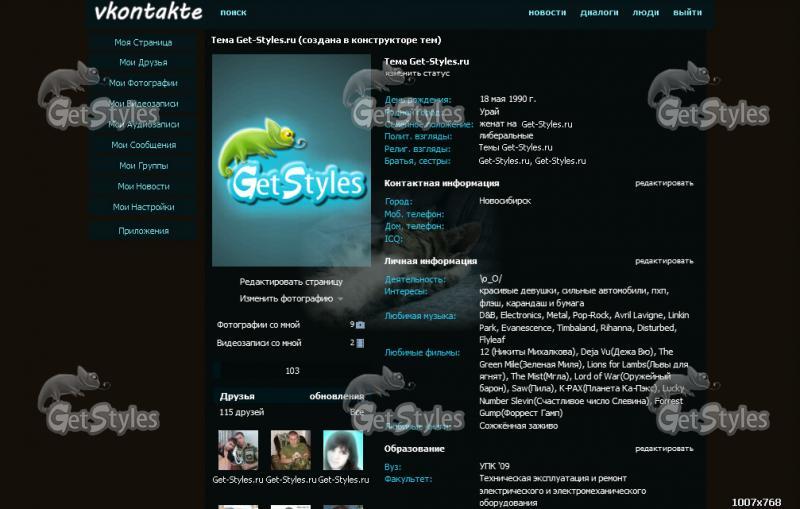Open Мои Настройки in the sidebar
This screenshot has width=800, height=509.
pos(143,207)
